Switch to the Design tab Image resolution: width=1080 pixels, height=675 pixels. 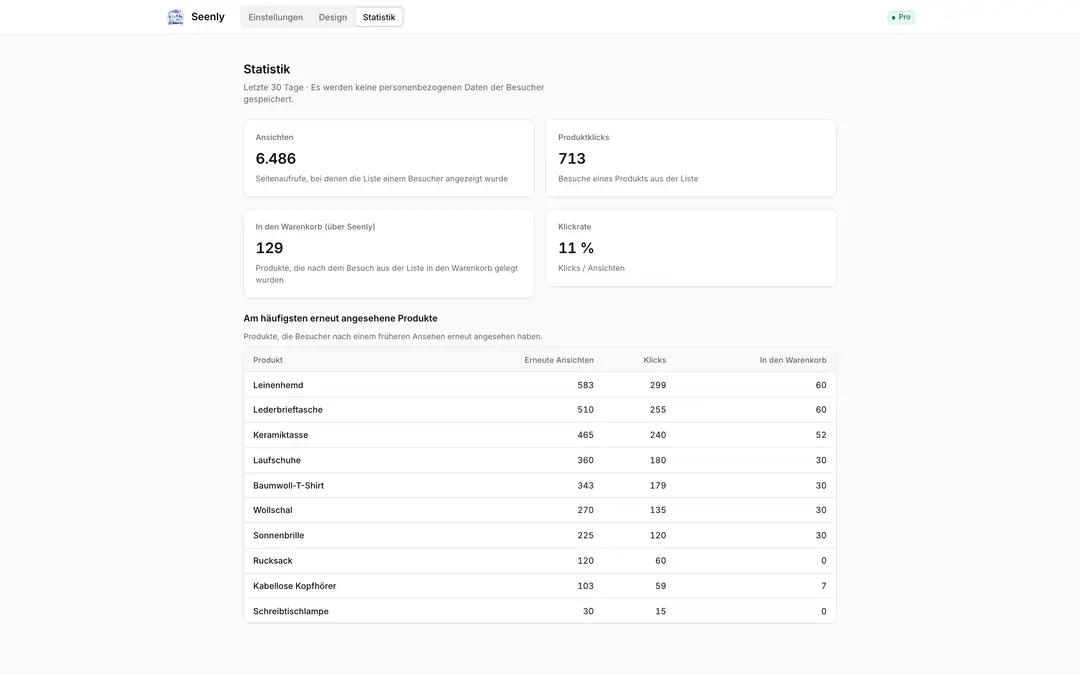(333, 17)
